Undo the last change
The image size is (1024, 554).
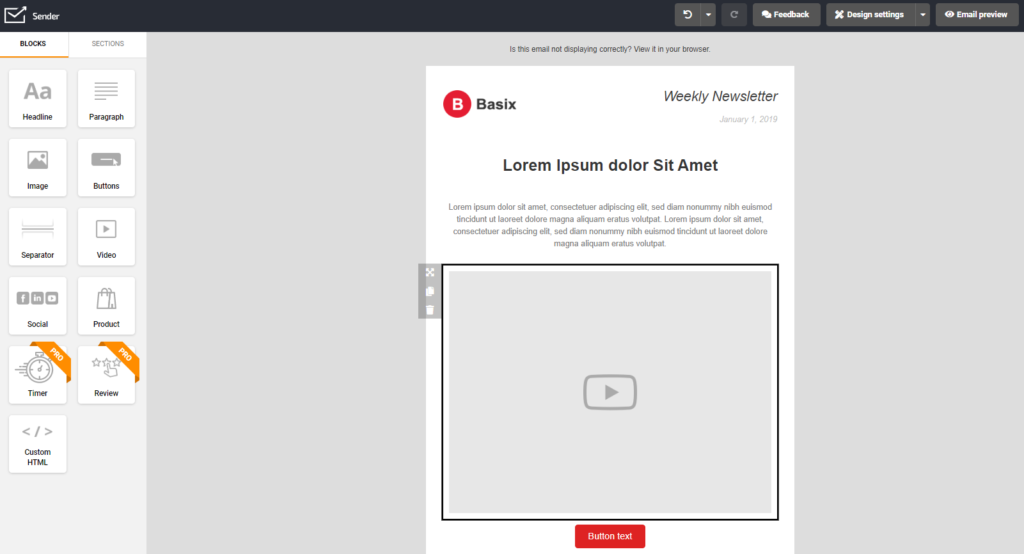point(688,14)
